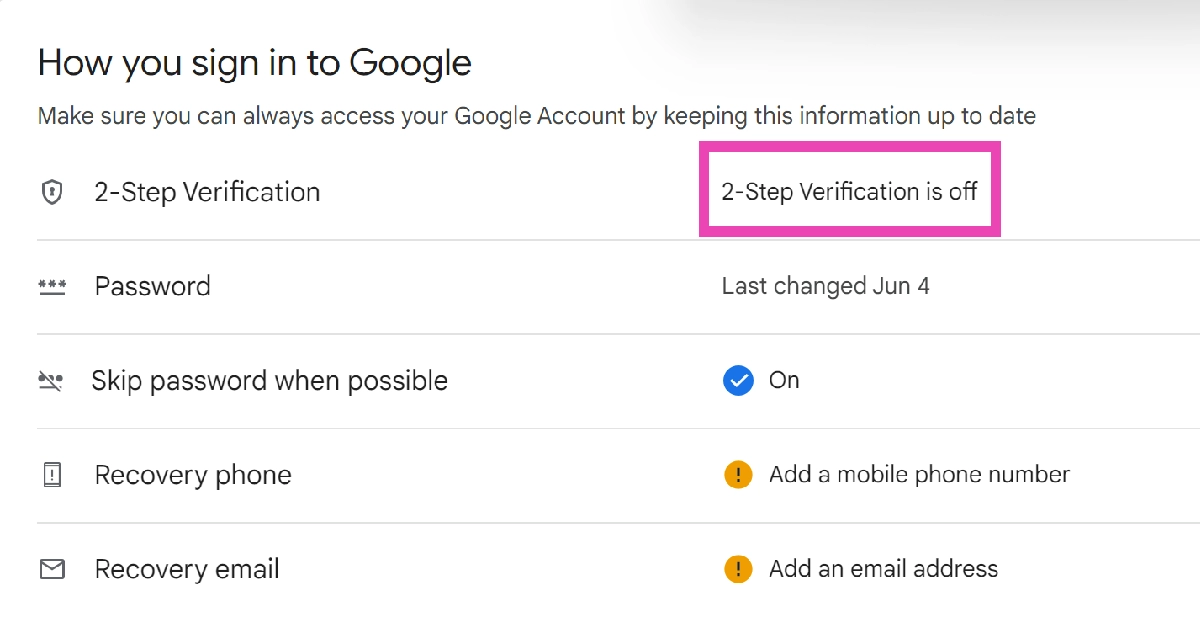The width and height of the screenshot is (1200, 628).
Task: Click the "On" status text
Action: coord(784,380)
